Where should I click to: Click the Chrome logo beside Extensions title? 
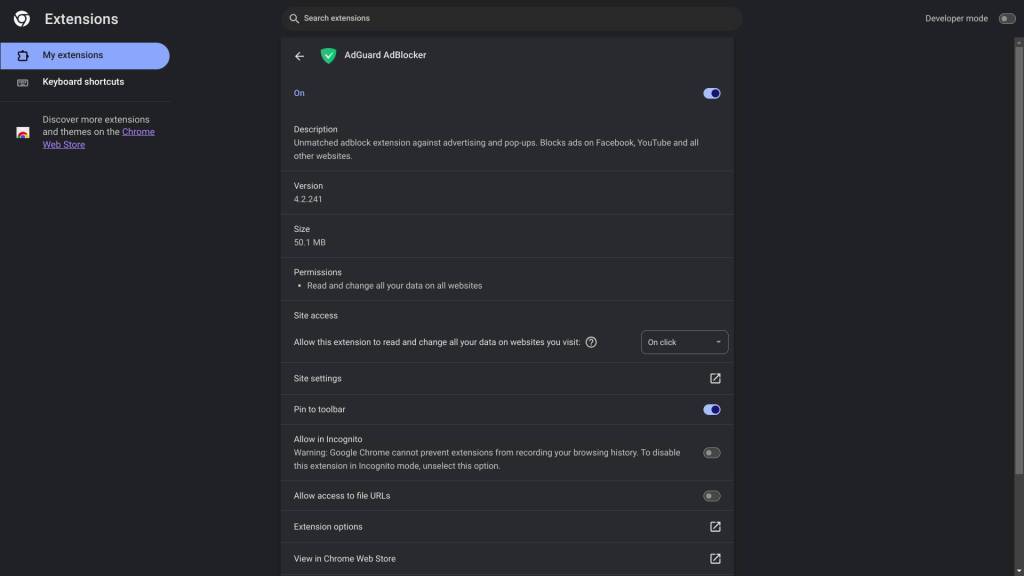pos(22,19)
